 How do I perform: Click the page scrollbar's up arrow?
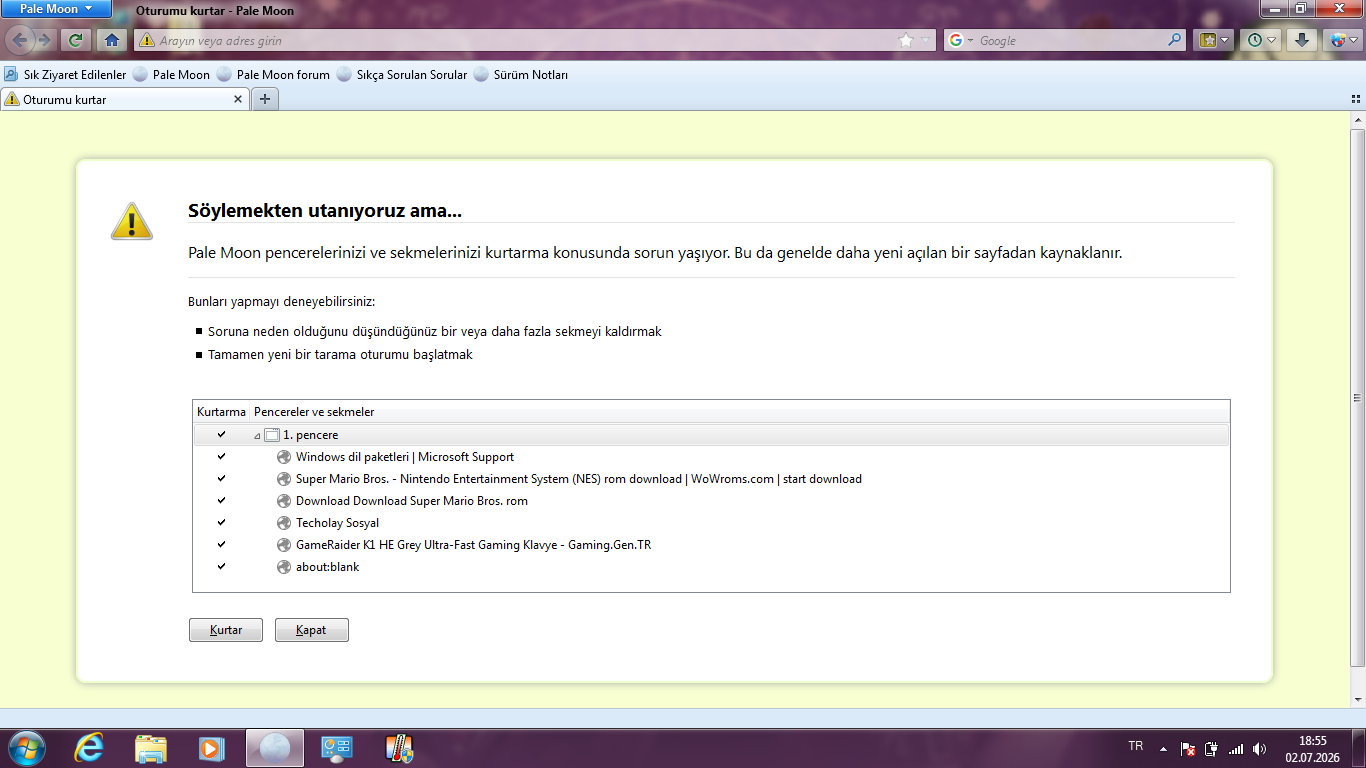(x=1357, y=120)
